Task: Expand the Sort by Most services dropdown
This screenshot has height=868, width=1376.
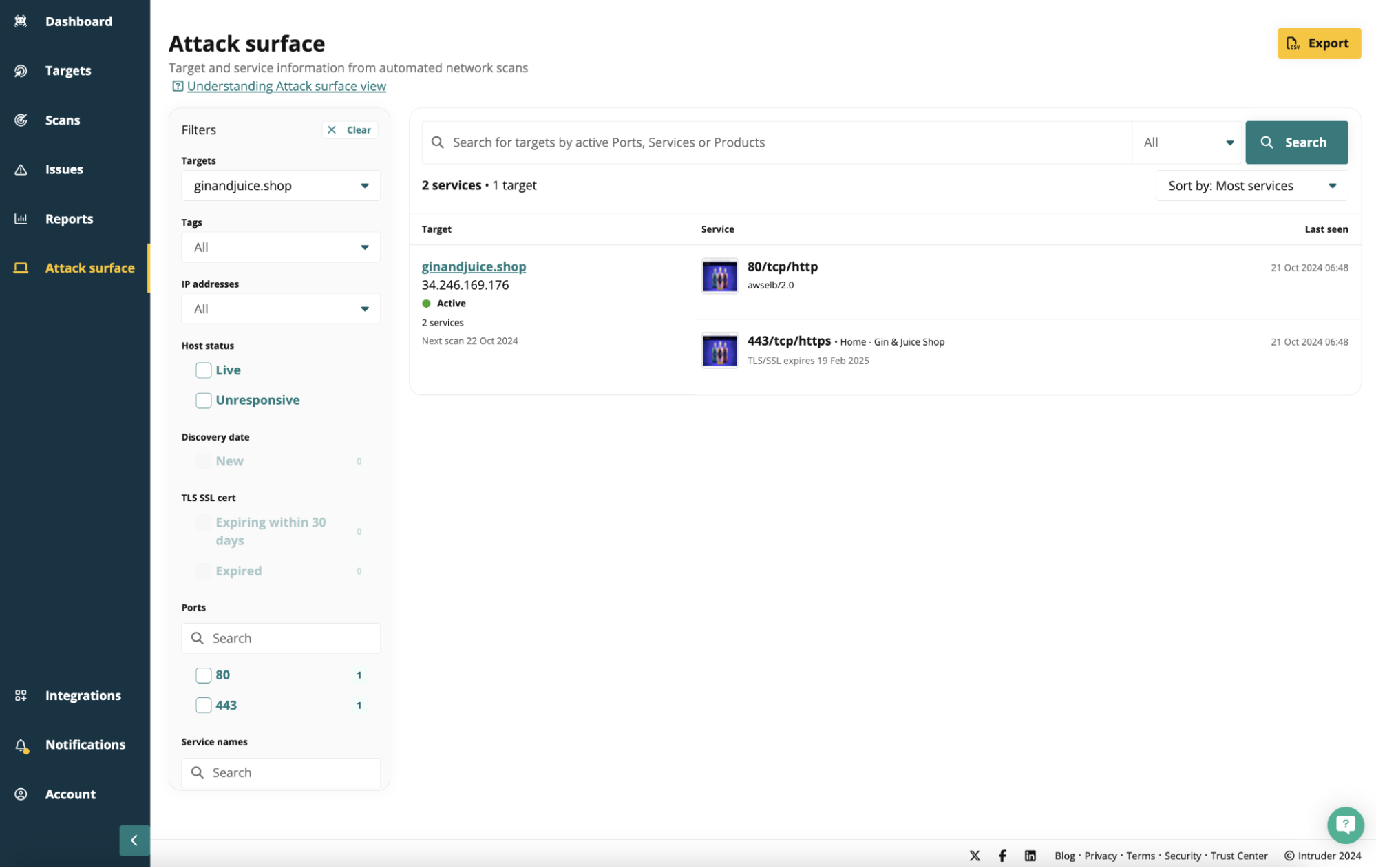Action: click(x=1251, y=186)
